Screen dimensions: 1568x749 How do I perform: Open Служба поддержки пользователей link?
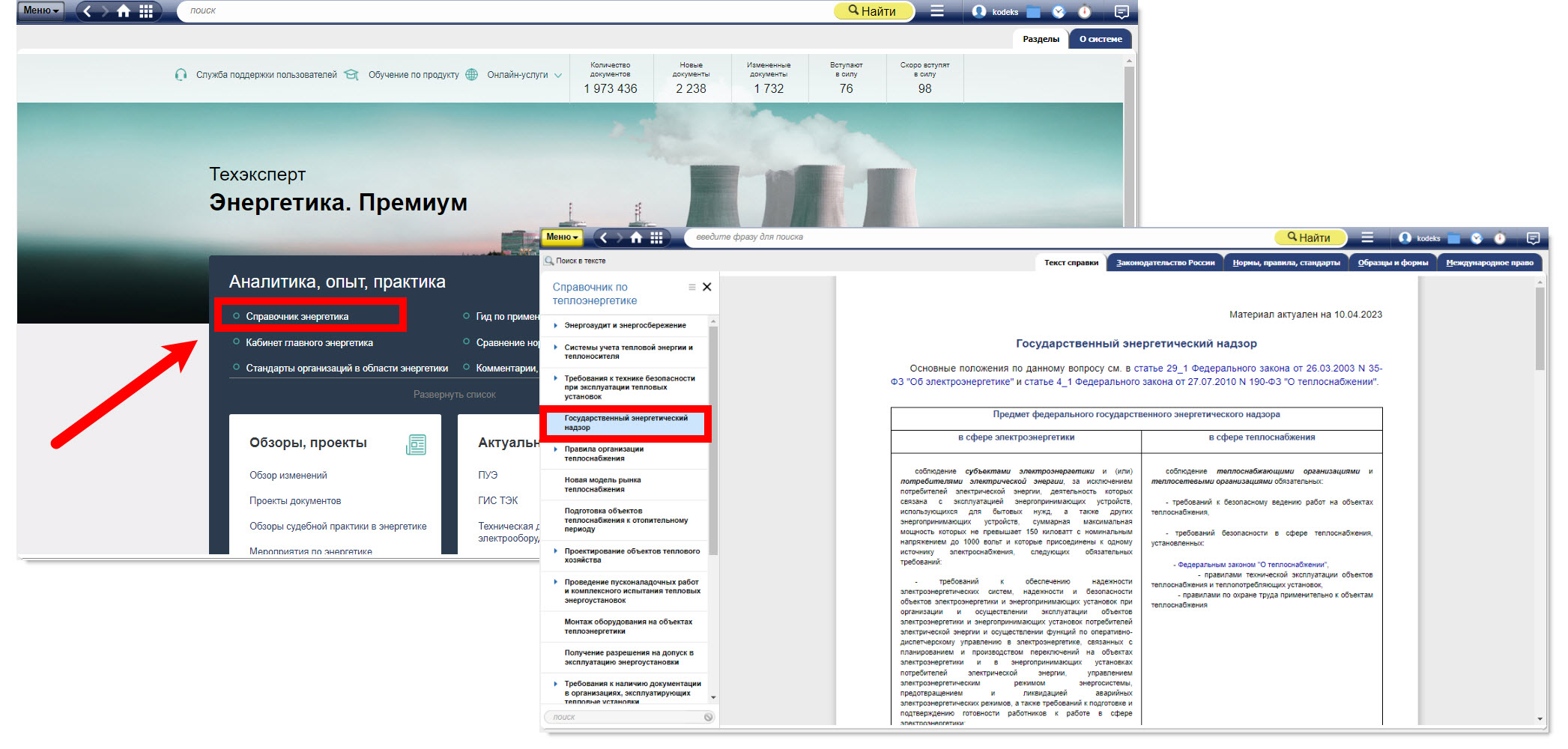[267, 75]
